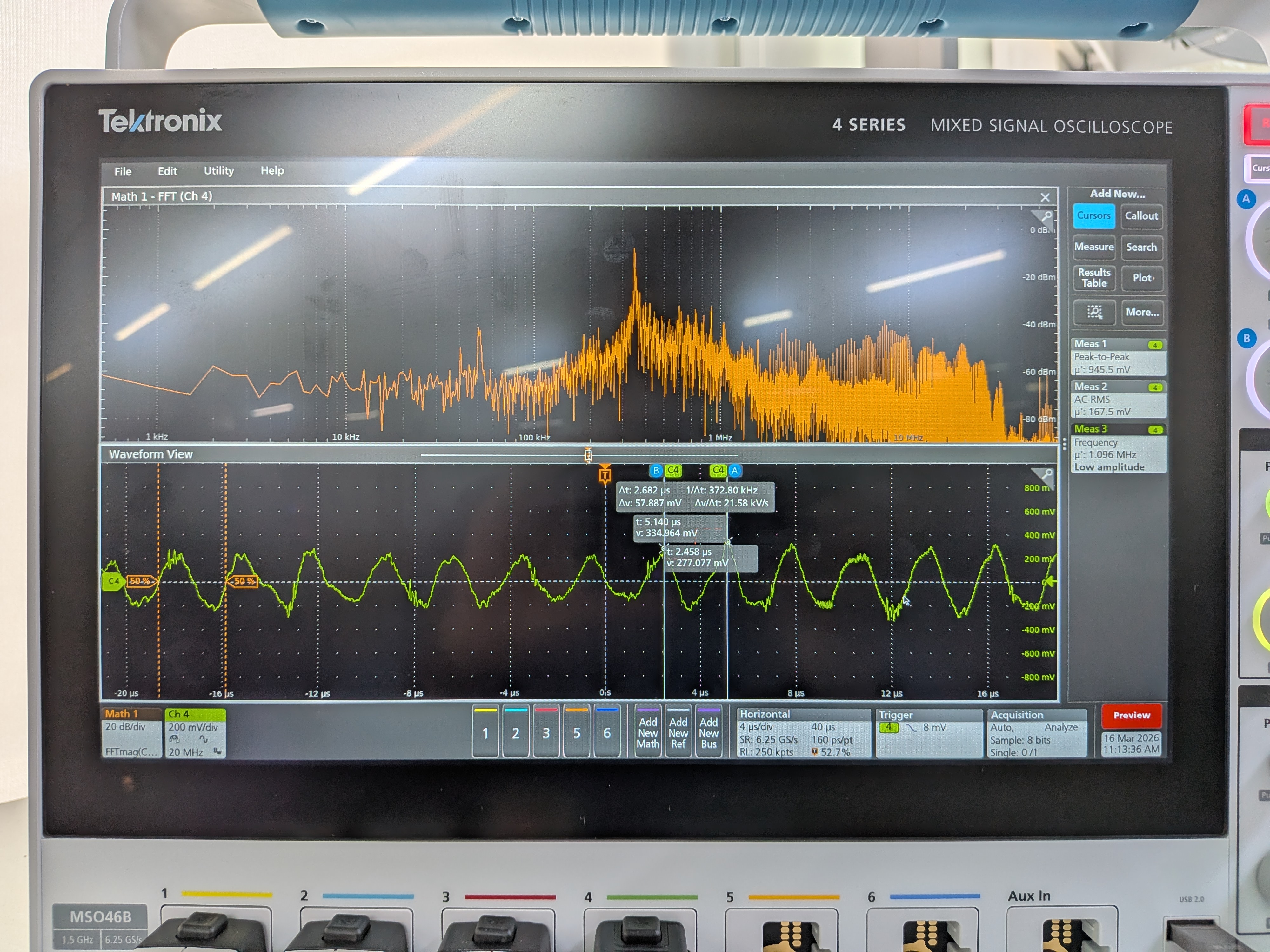Turn on channel 6

(607, 732)
